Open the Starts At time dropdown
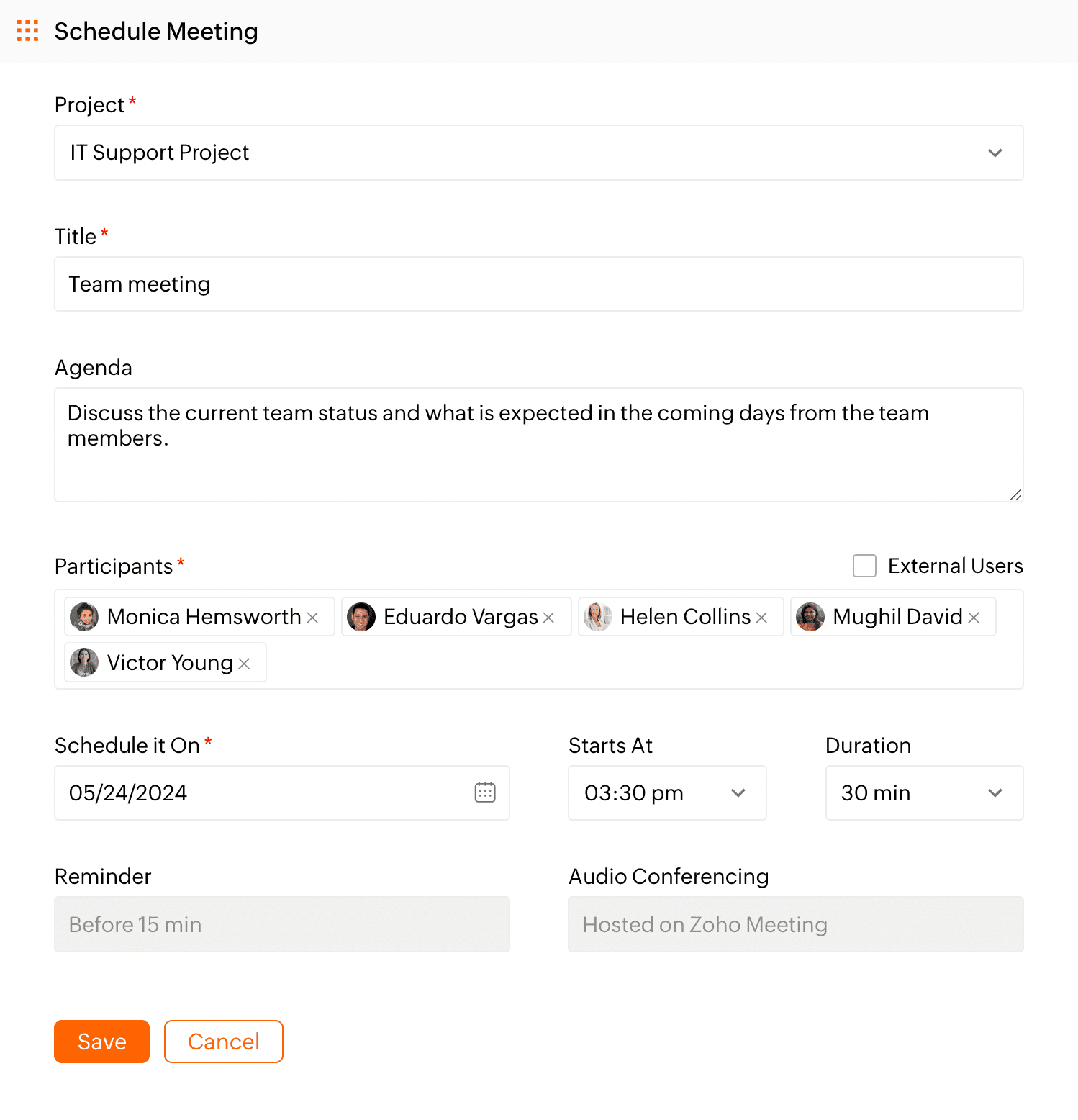The height and width of the screenshot is (1120, 1078). coord(667,792)
